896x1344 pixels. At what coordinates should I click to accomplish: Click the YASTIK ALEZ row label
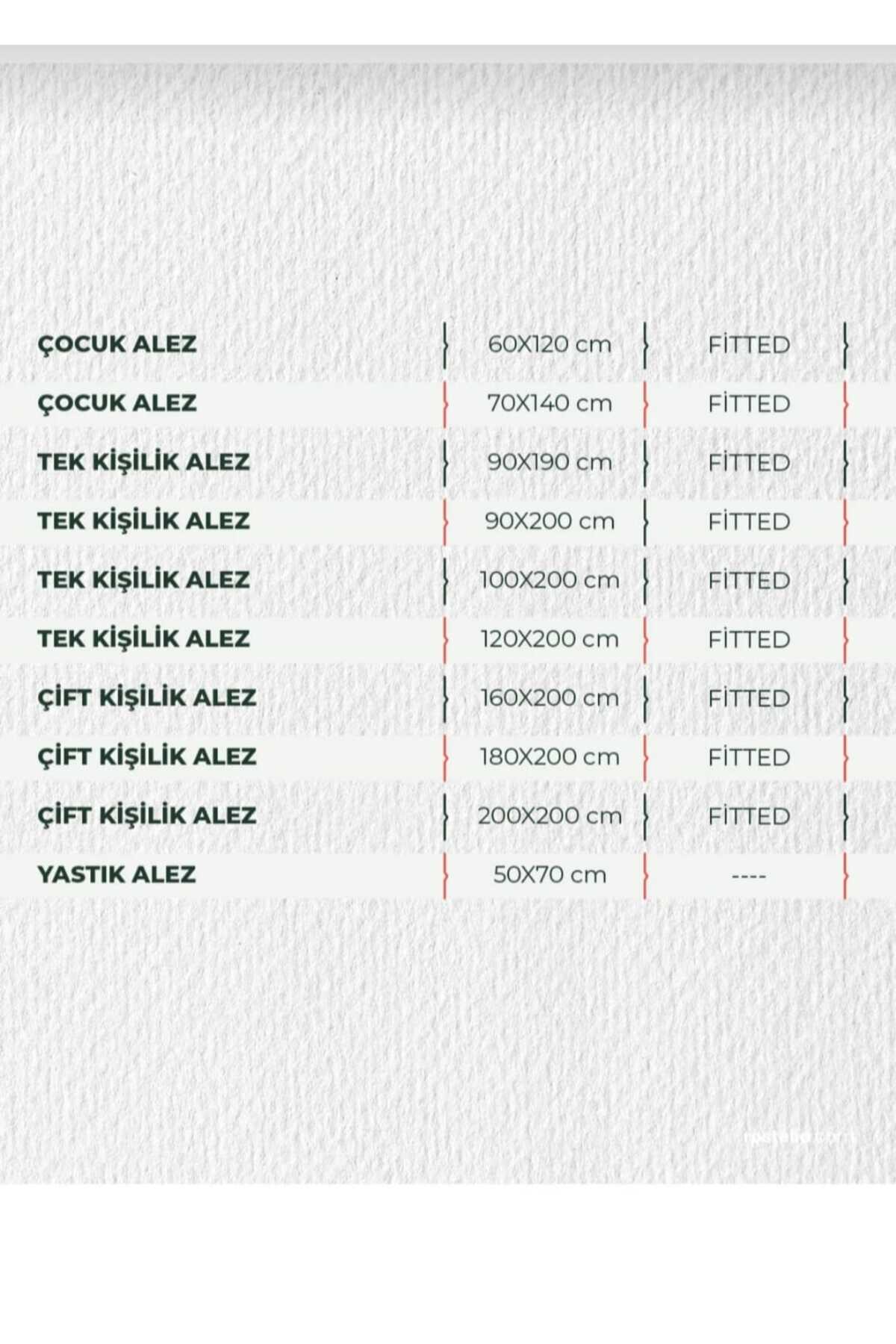[x=116, y=874]
